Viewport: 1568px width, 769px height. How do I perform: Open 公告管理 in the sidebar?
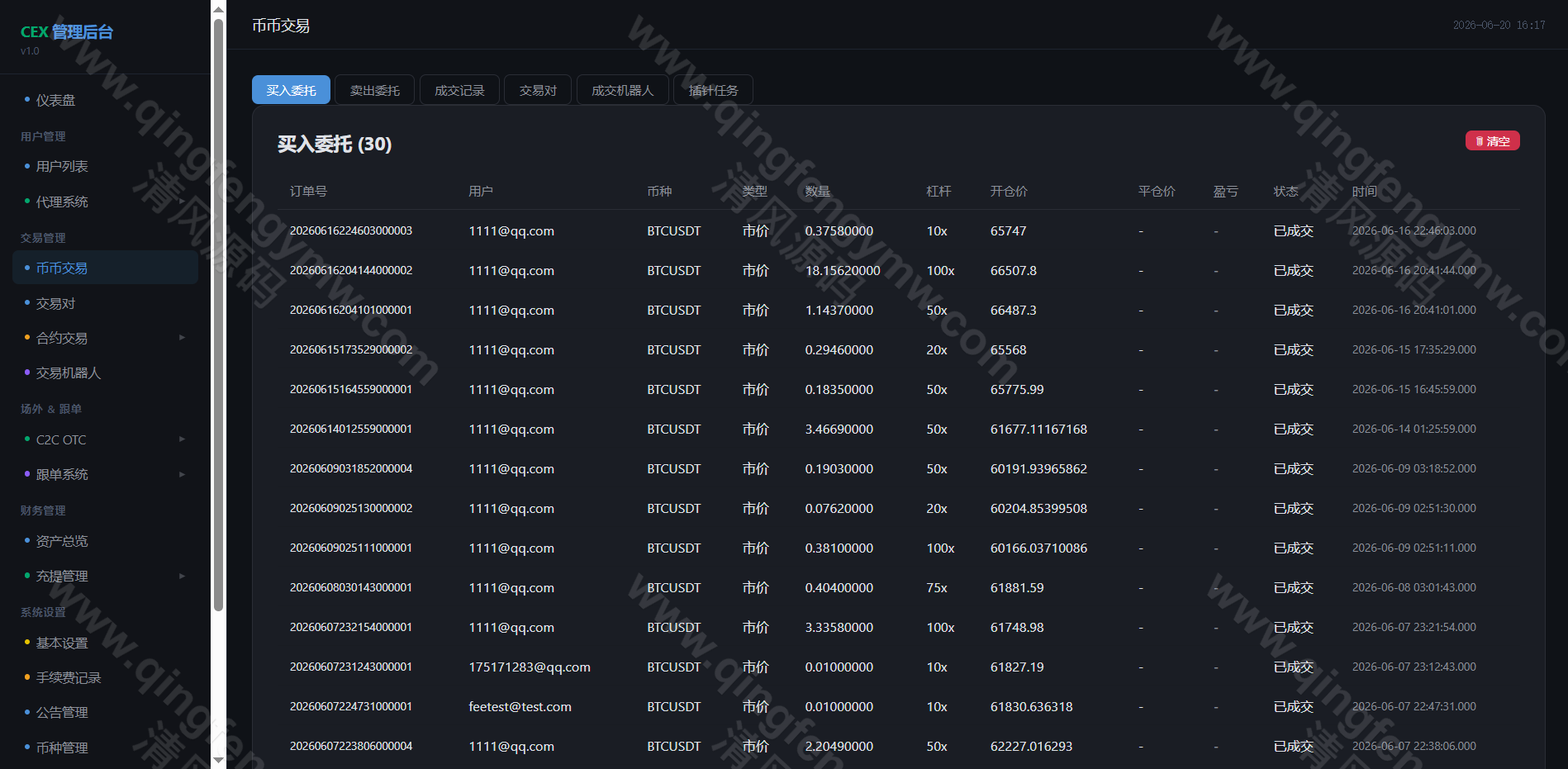pos(105,712)
